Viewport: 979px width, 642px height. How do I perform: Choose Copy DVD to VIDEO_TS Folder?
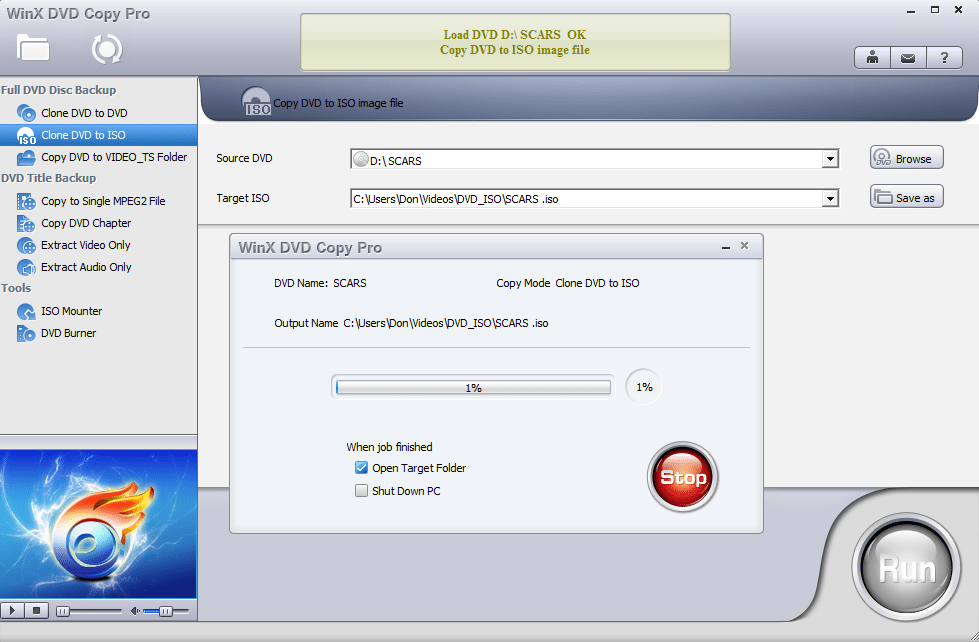114,157
